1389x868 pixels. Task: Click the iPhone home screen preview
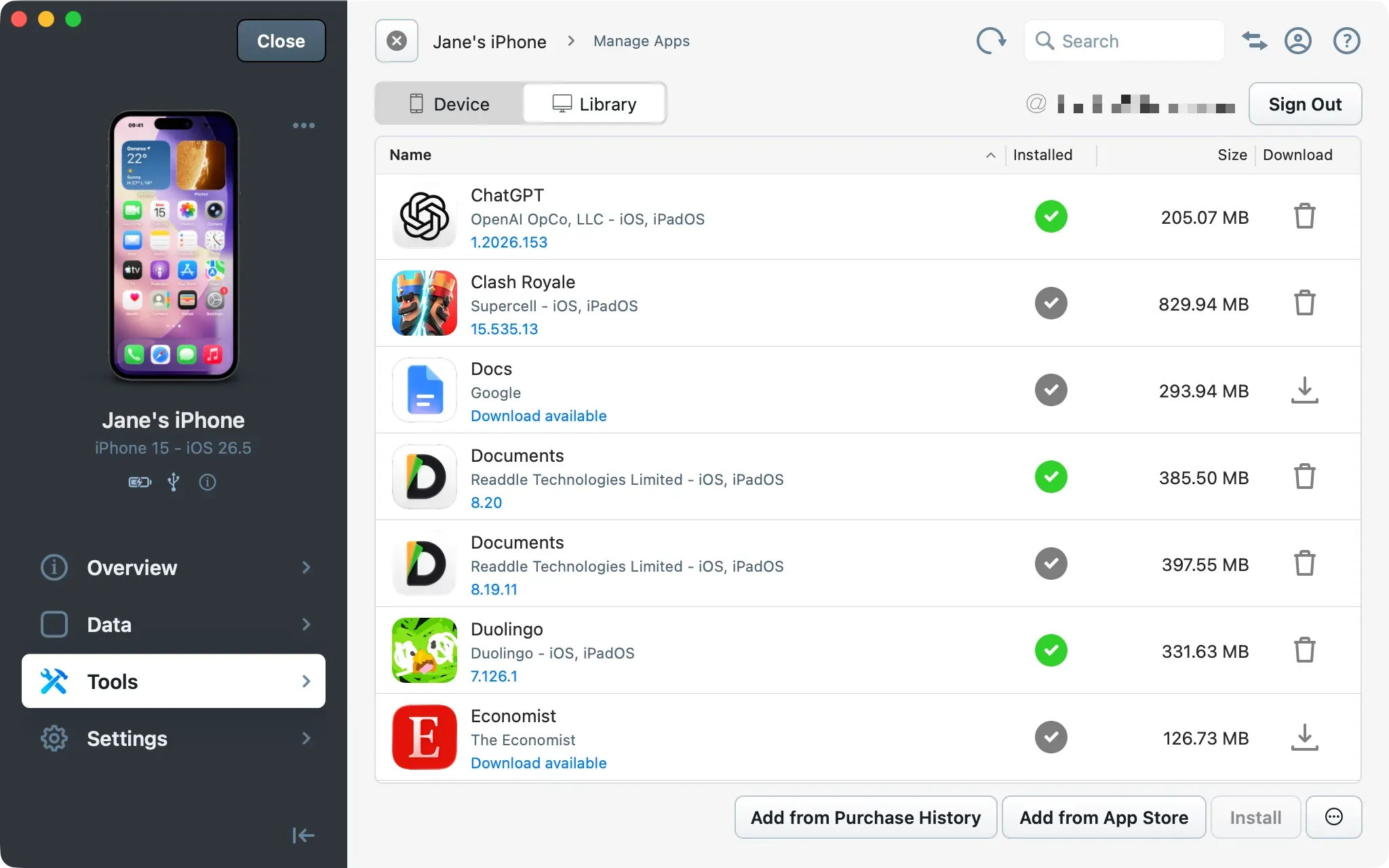pos(174,245)
